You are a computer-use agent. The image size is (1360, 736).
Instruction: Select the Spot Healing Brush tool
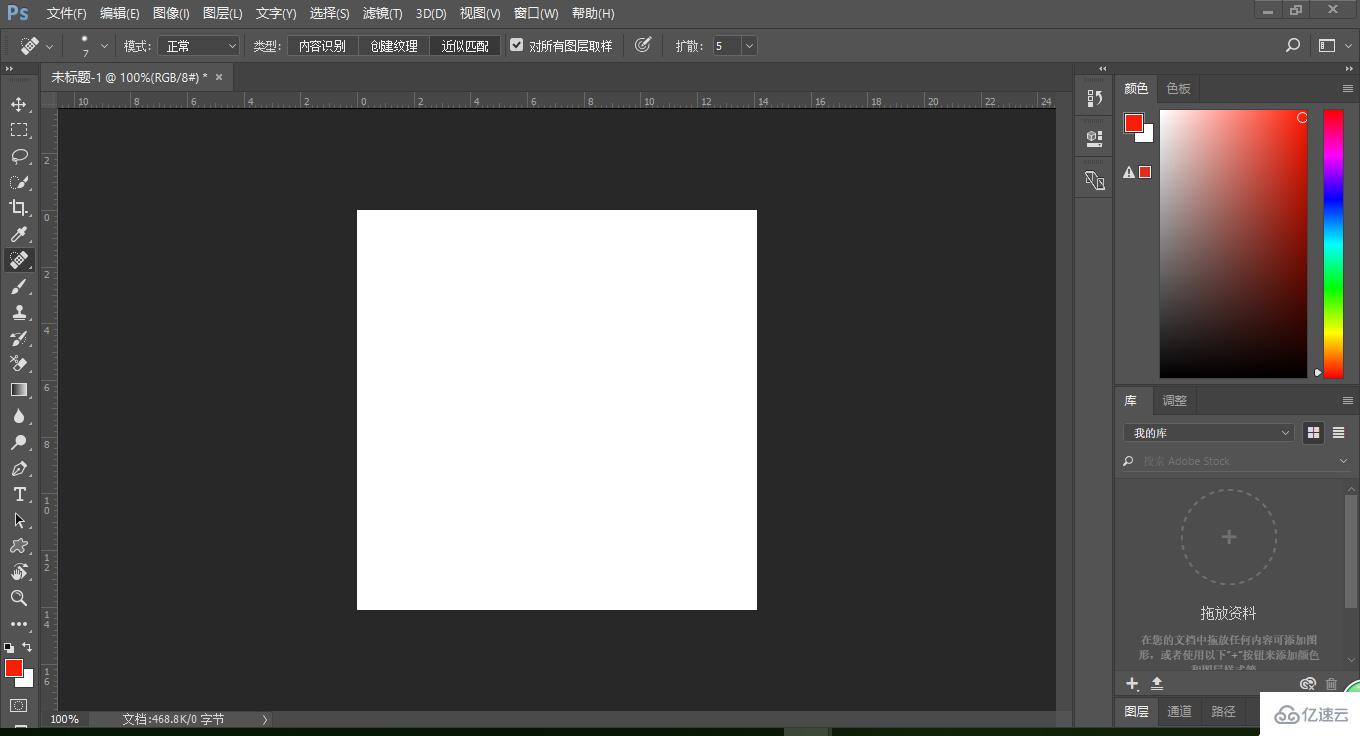click(19, 260)
